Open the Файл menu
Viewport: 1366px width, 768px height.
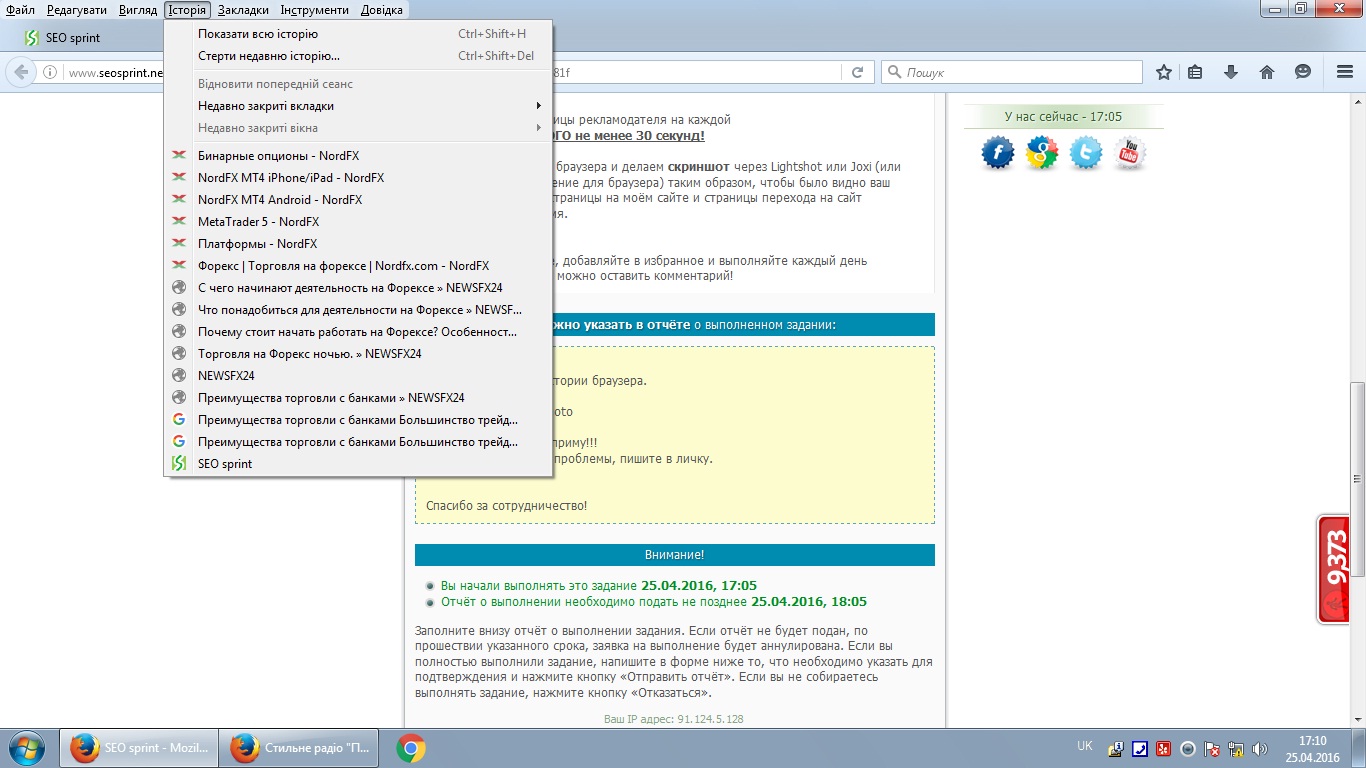pyautogui.click(x=20, y=10)
